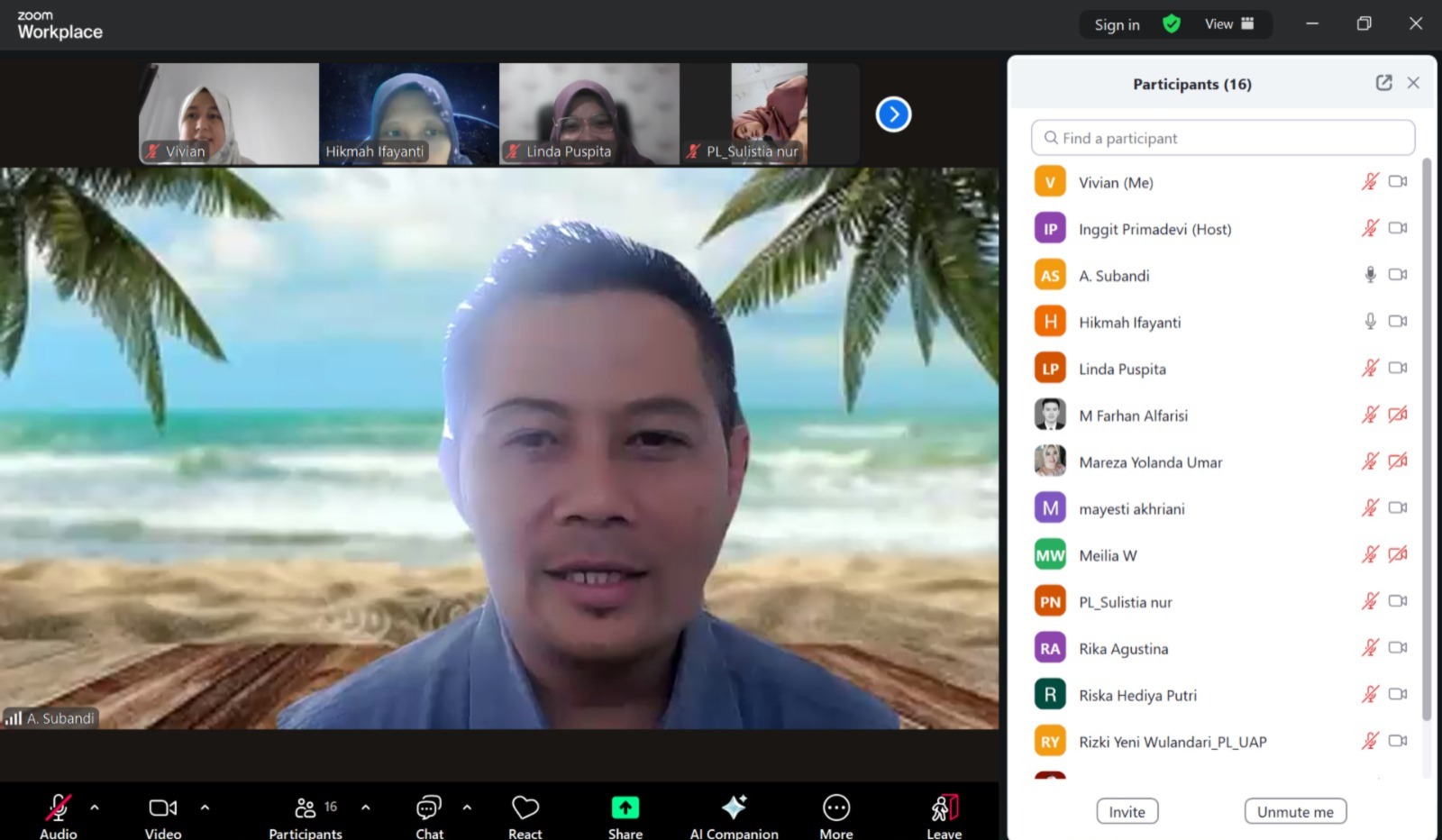Image resolution: width=1442 pixels, height=840 pixels.
Task: Click the green Share screen icon
Action: [625, 808]
